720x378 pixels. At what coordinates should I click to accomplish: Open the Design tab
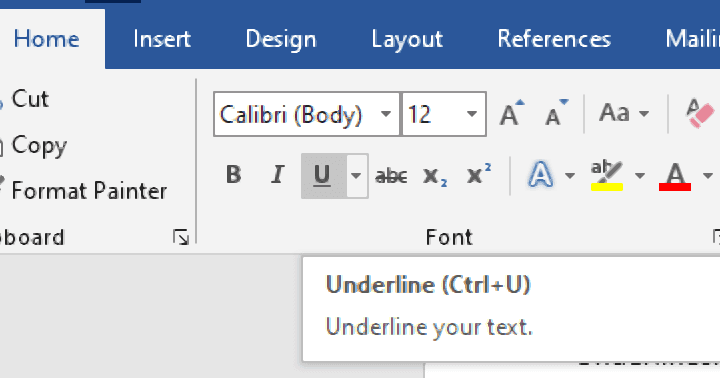click(x=281, y=39)
